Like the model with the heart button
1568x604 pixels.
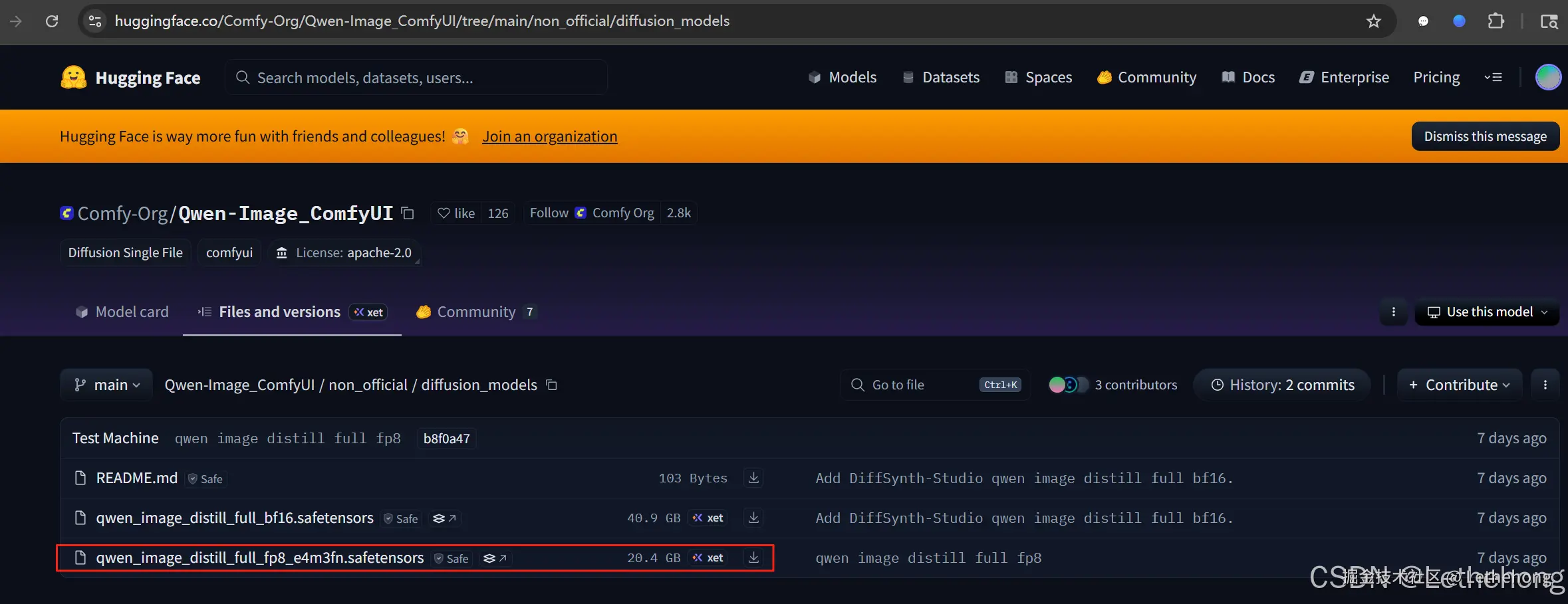click(x=456, y=213)
